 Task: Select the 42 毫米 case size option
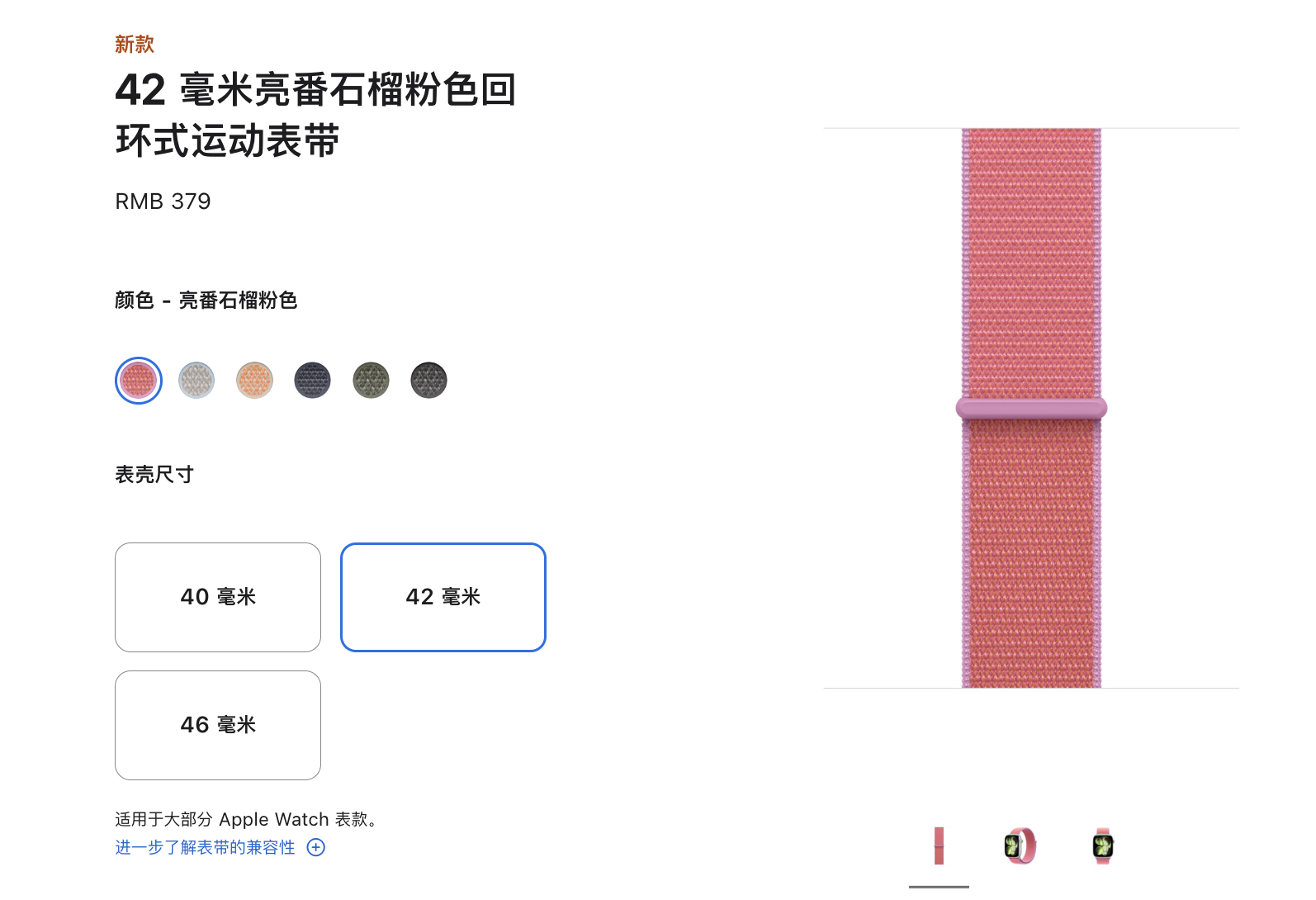443,597
